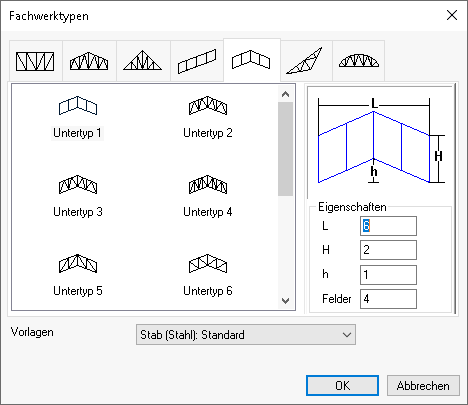Viewport: 468px width, 405px height.
Task: Choose Untertyp 3 truss shape
Action: point(78,184)
